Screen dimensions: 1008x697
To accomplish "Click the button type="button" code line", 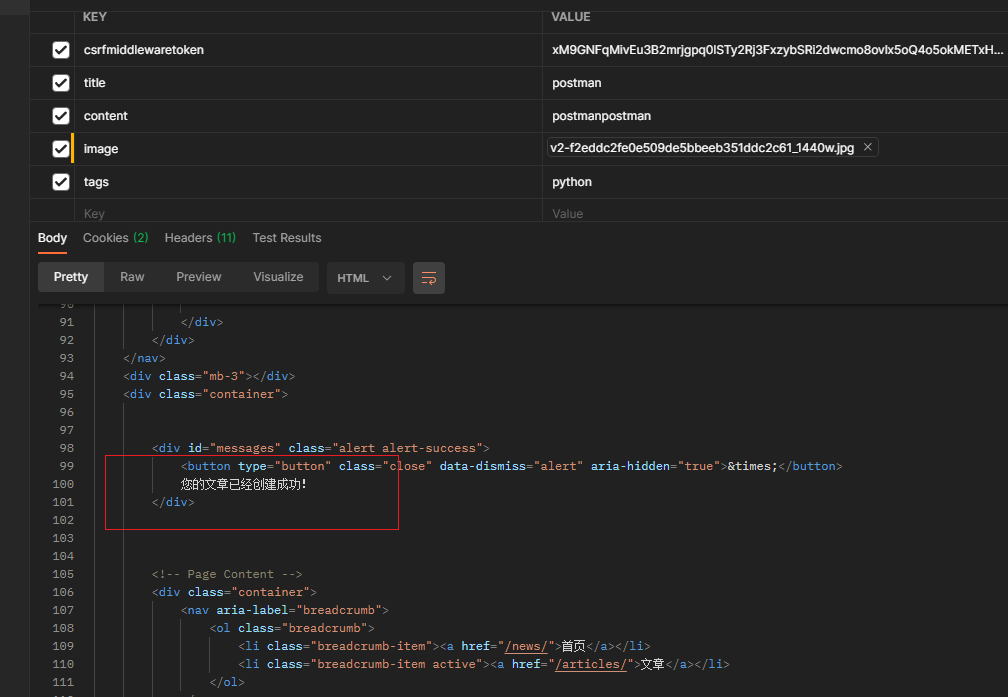I will [x=512, y=466].
